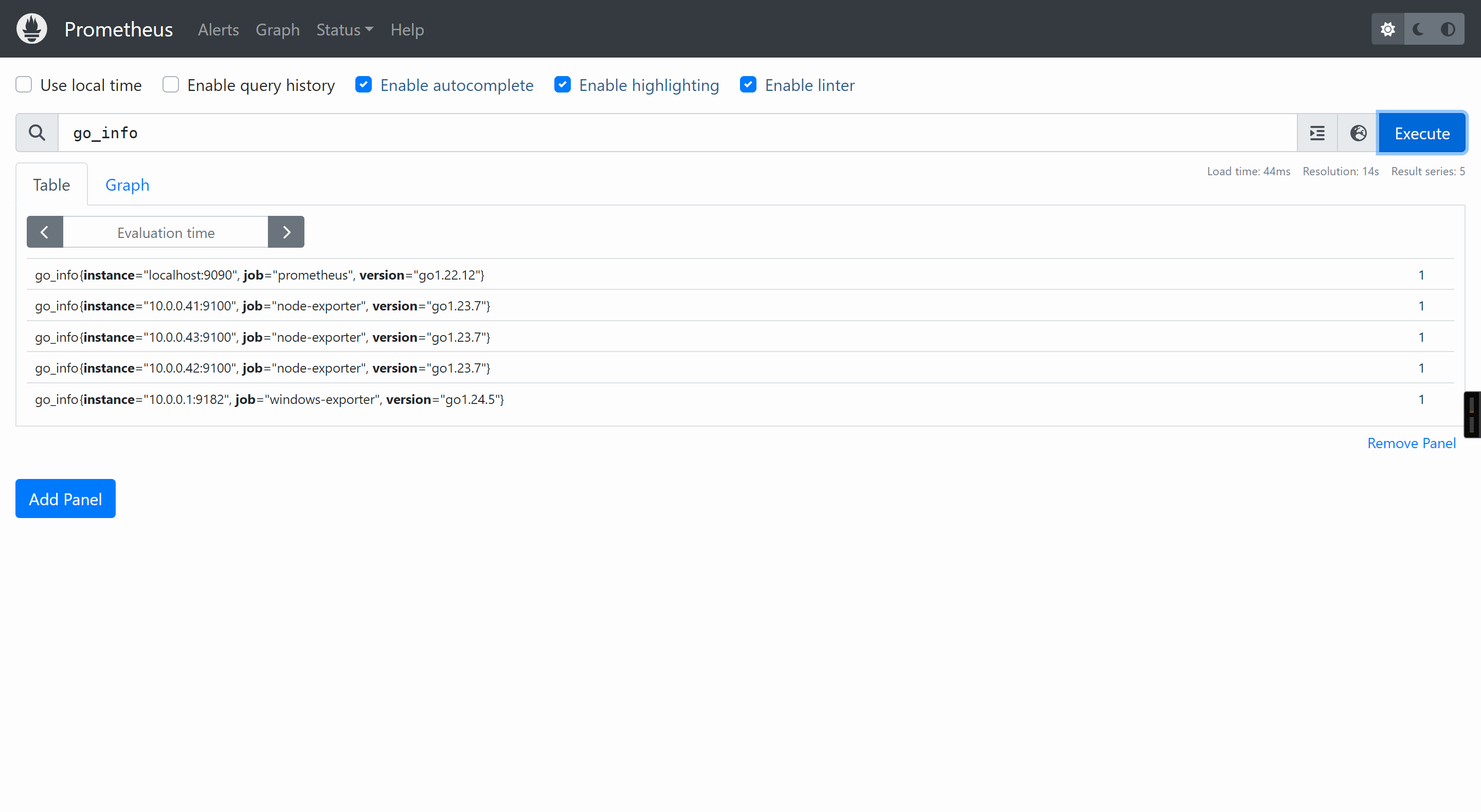Open the metrics explorer globe icon

[x=1358, y=133]
